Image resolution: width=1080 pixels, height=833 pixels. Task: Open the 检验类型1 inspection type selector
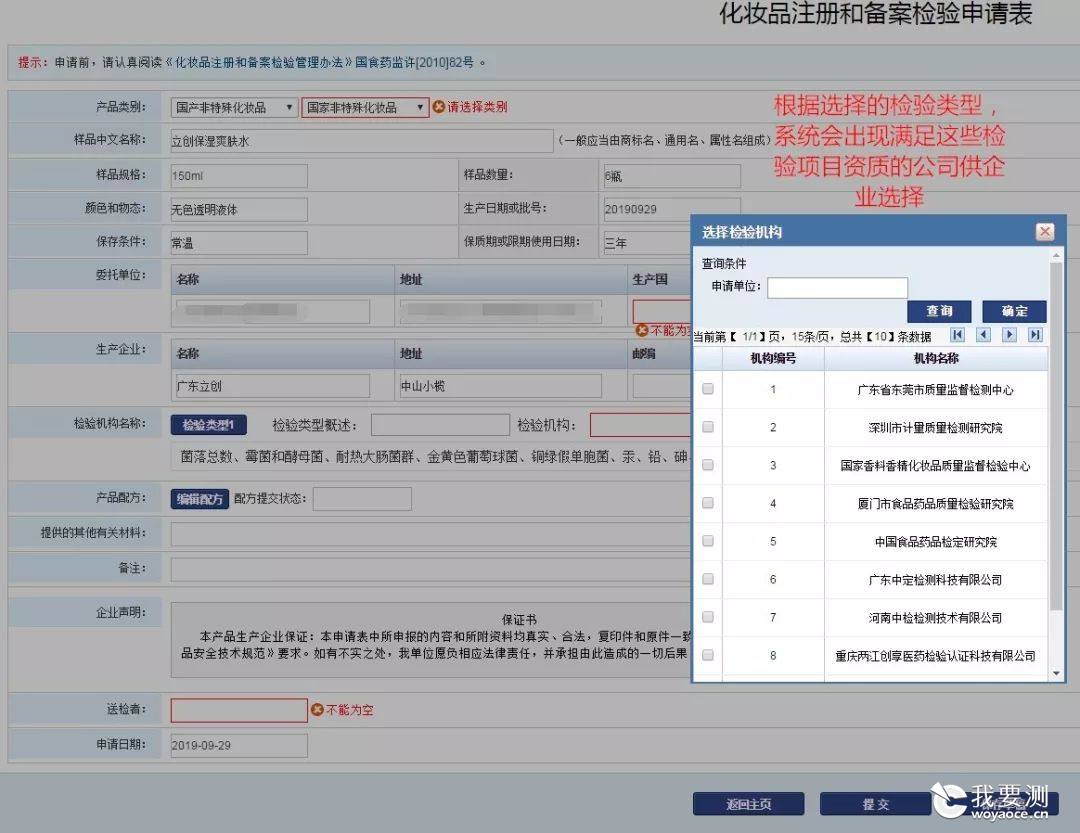click(209, 425)
